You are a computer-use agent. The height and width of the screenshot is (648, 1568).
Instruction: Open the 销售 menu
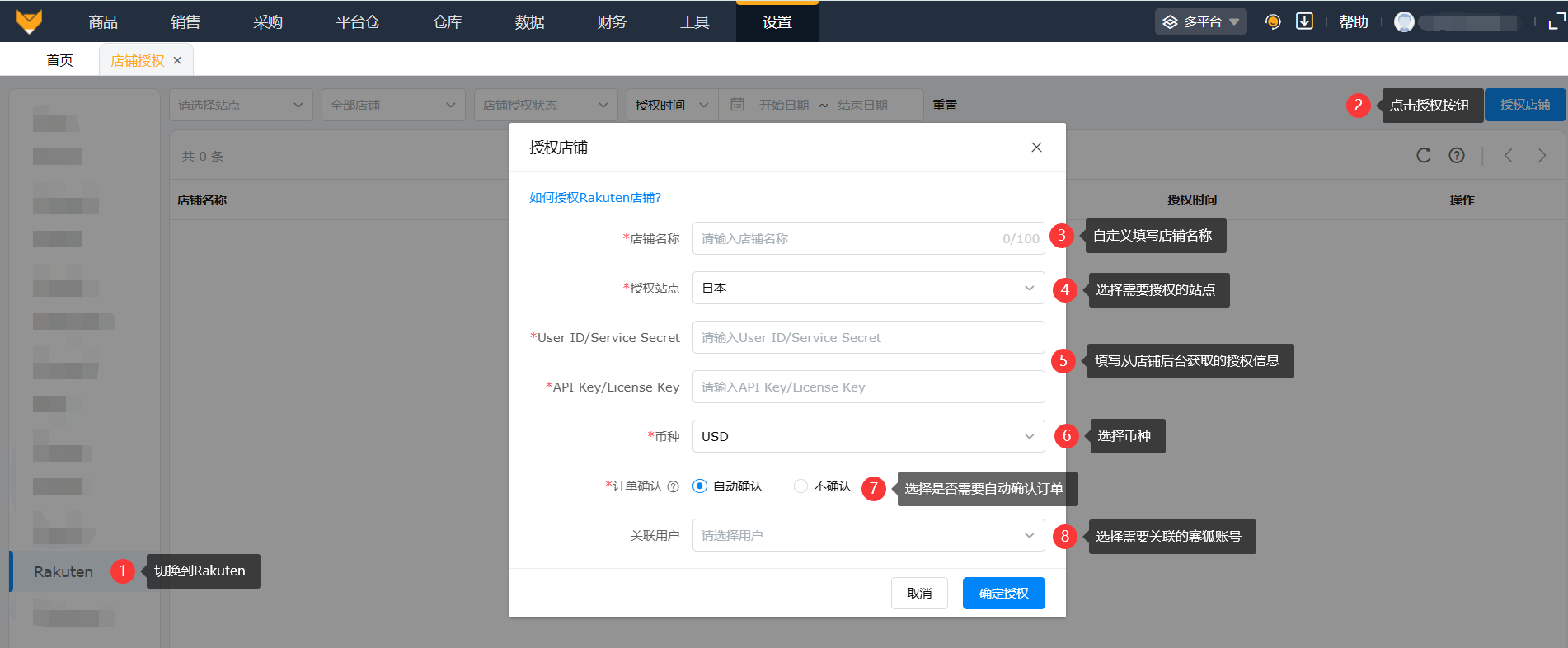[185, 22]
